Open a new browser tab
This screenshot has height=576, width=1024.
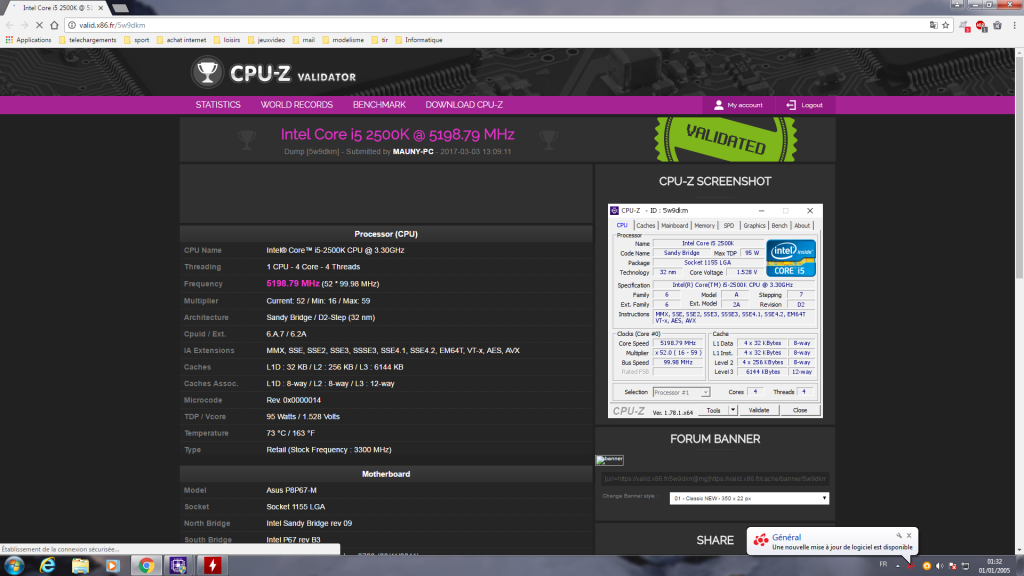[121, 8]
